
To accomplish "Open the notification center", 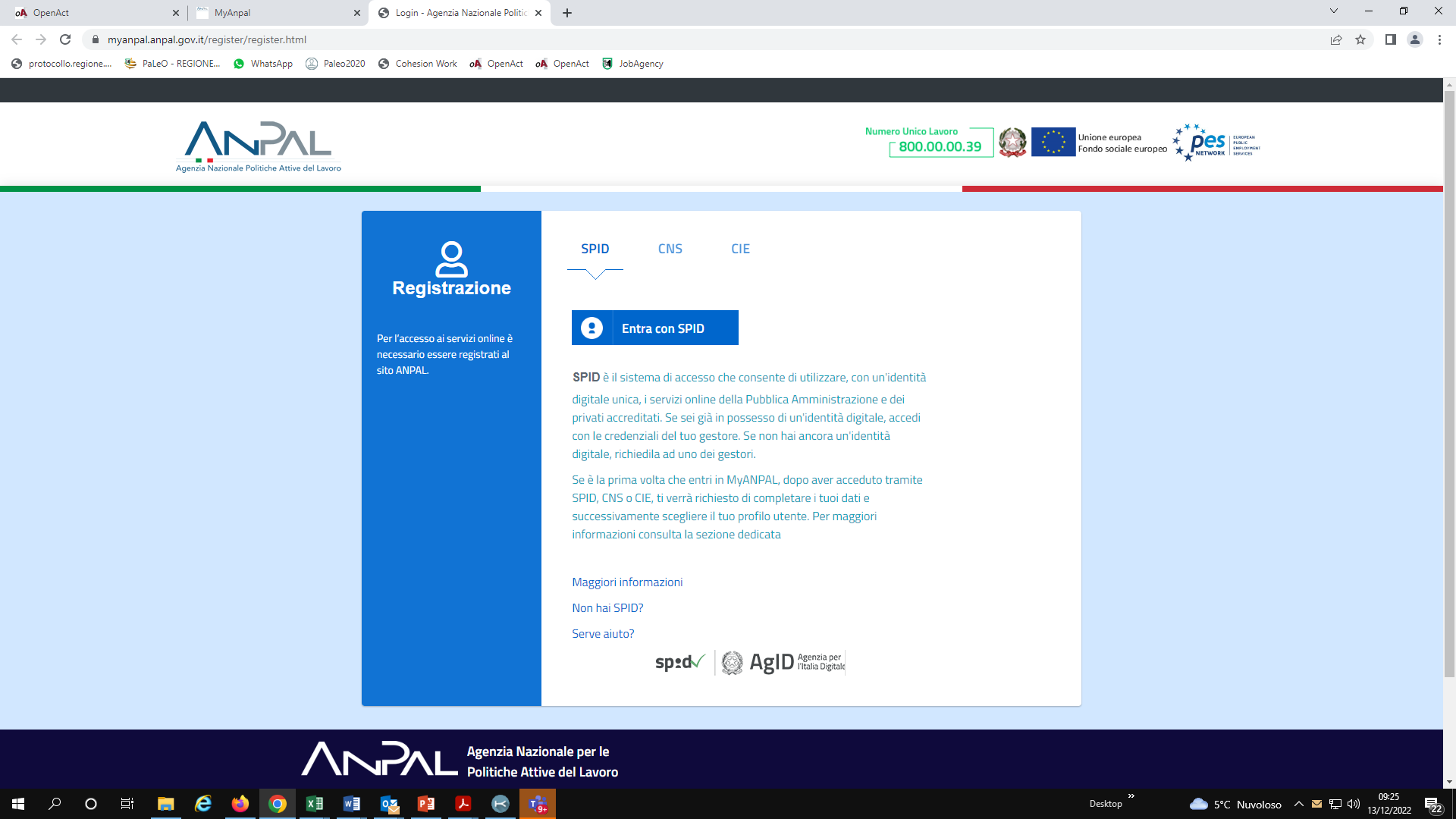I will 1433,805.
